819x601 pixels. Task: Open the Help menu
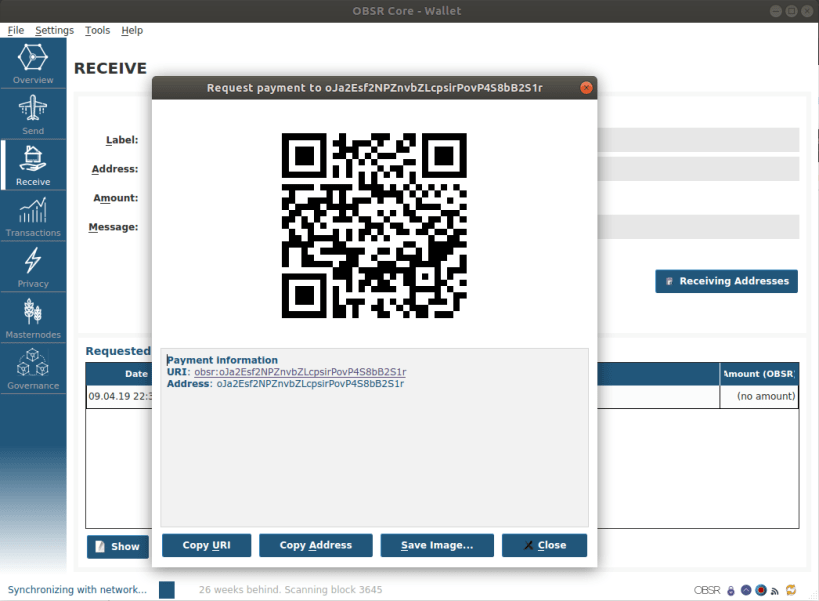click(x=132, y=30)
